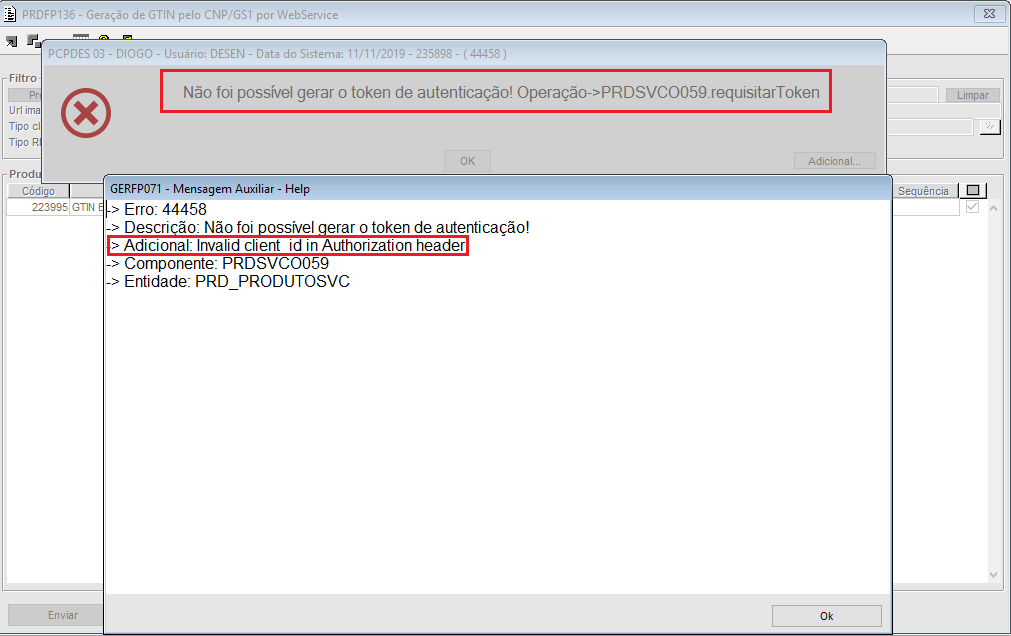Click the document icon in the PRDFP136 title bar
Screen dimensions: 1011x636
tap(10, 14)
